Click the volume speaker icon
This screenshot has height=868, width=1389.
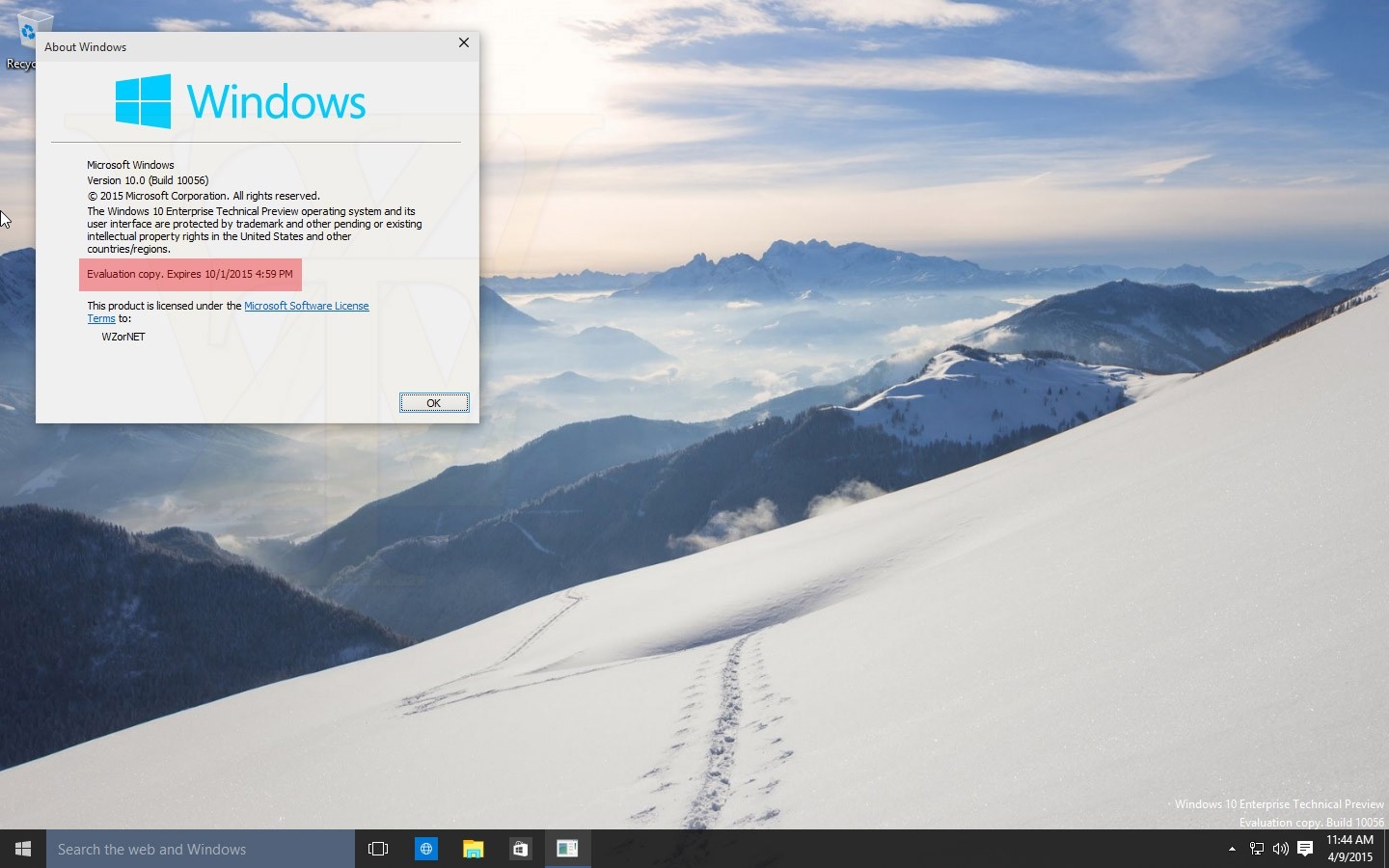coord(1280,849)
